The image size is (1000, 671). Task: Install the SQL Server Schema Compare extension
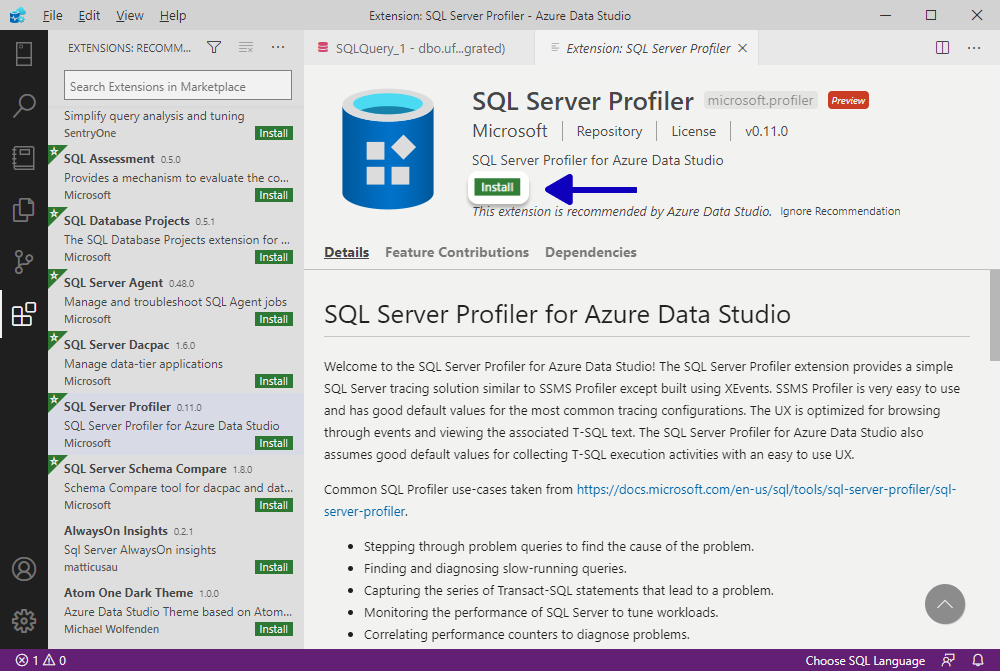(x=274, y=505)
